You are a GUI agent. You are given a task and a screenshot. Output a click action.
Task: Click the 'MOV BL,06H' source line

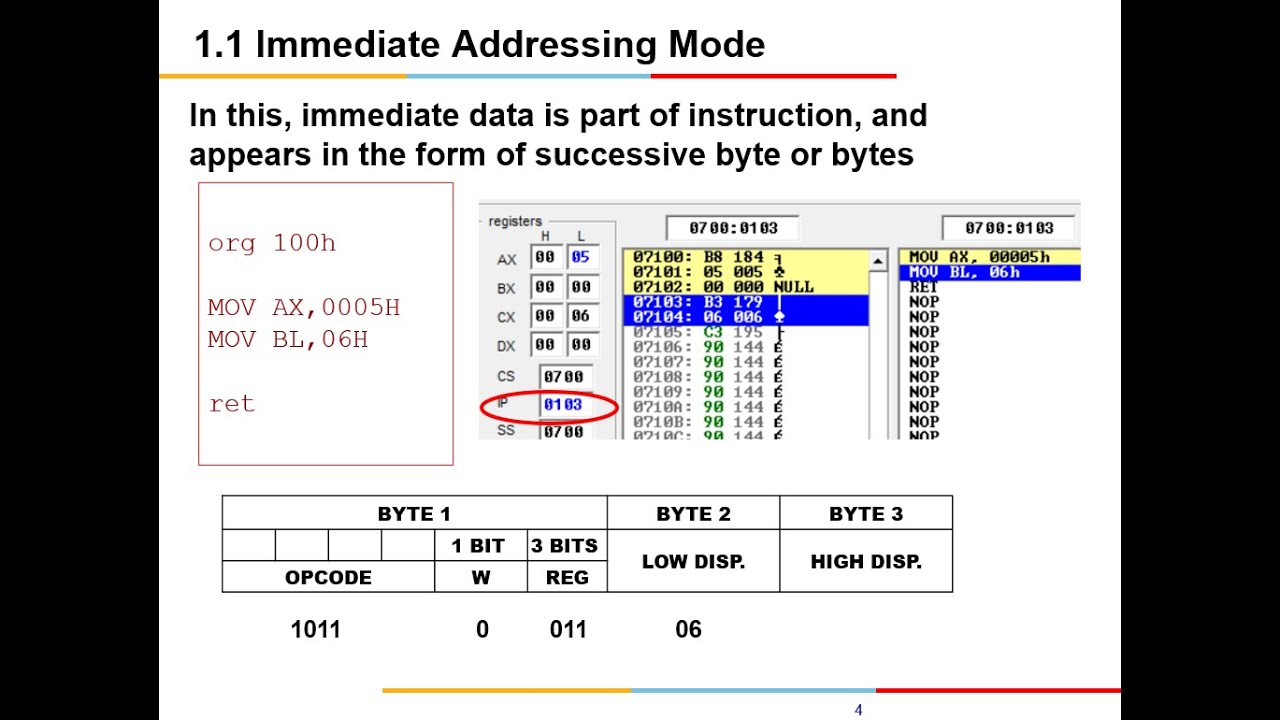click(288, 339)
